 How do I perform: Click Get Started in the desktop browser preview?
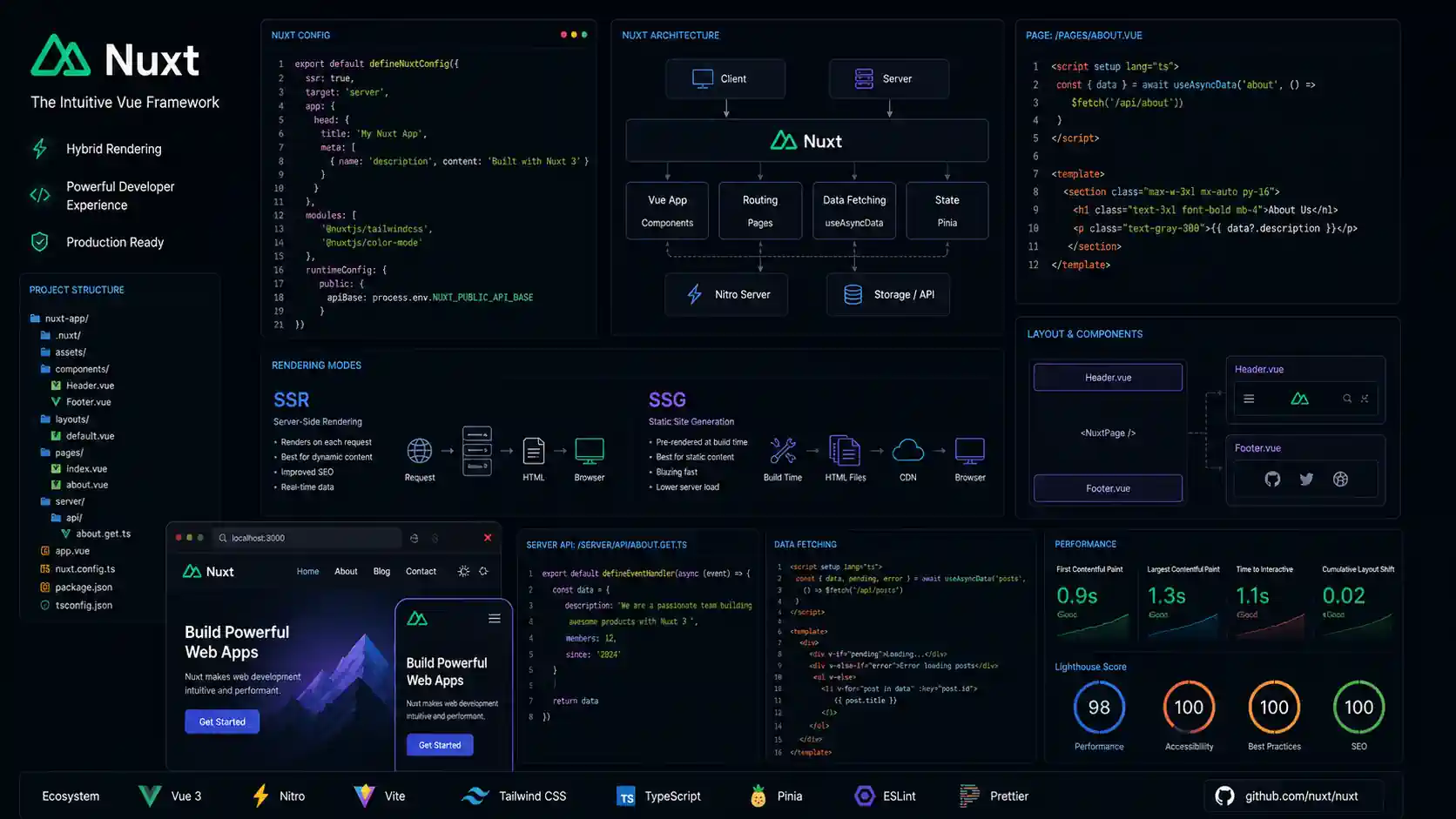coord(222,722)
